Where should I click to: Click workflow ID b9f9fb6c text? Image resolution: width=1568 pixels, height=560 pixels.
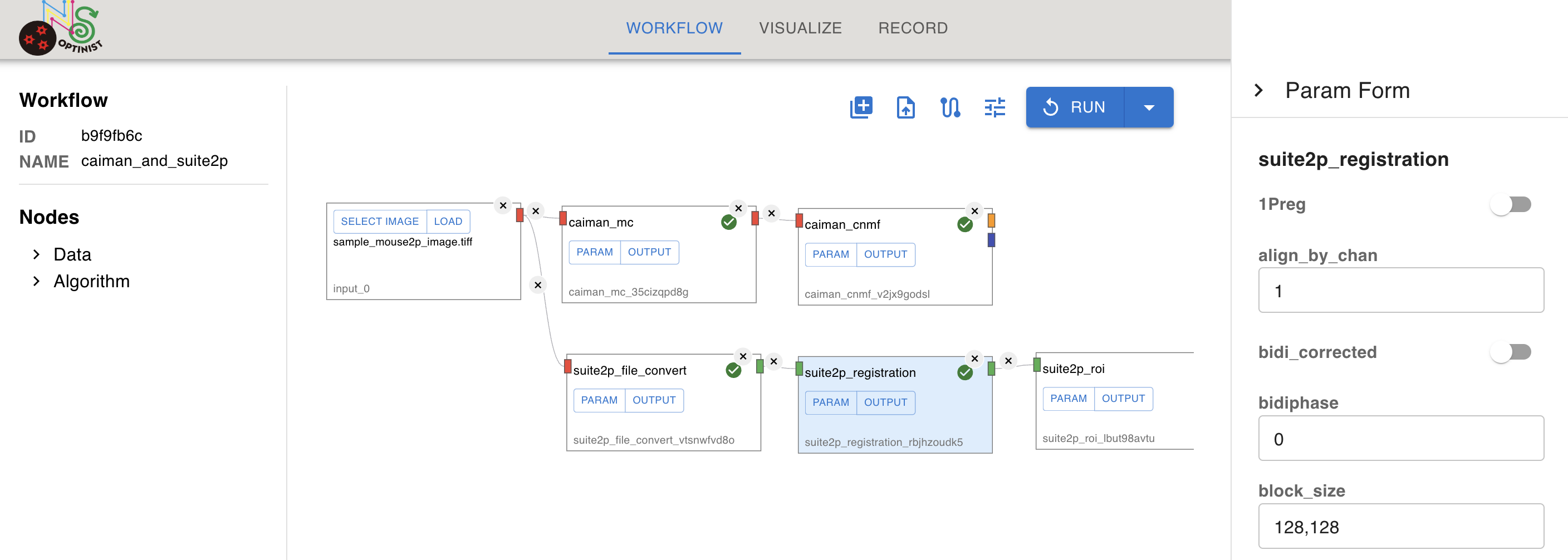111,136
